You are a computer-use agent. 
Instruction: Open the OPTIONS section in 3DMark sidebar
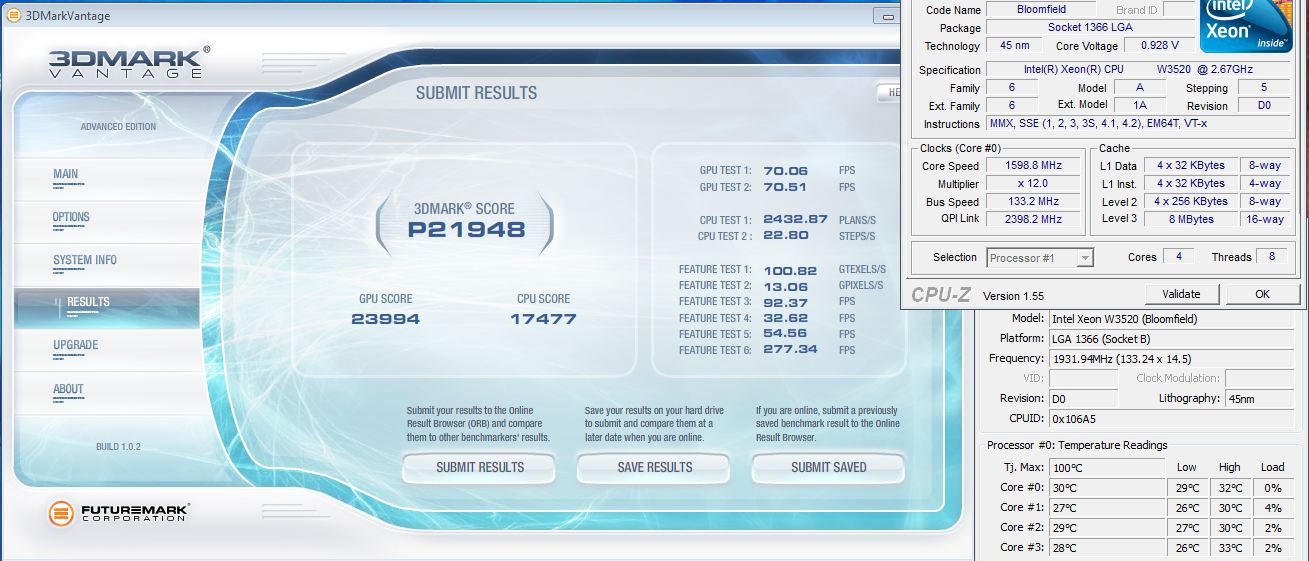coord(71,217)
